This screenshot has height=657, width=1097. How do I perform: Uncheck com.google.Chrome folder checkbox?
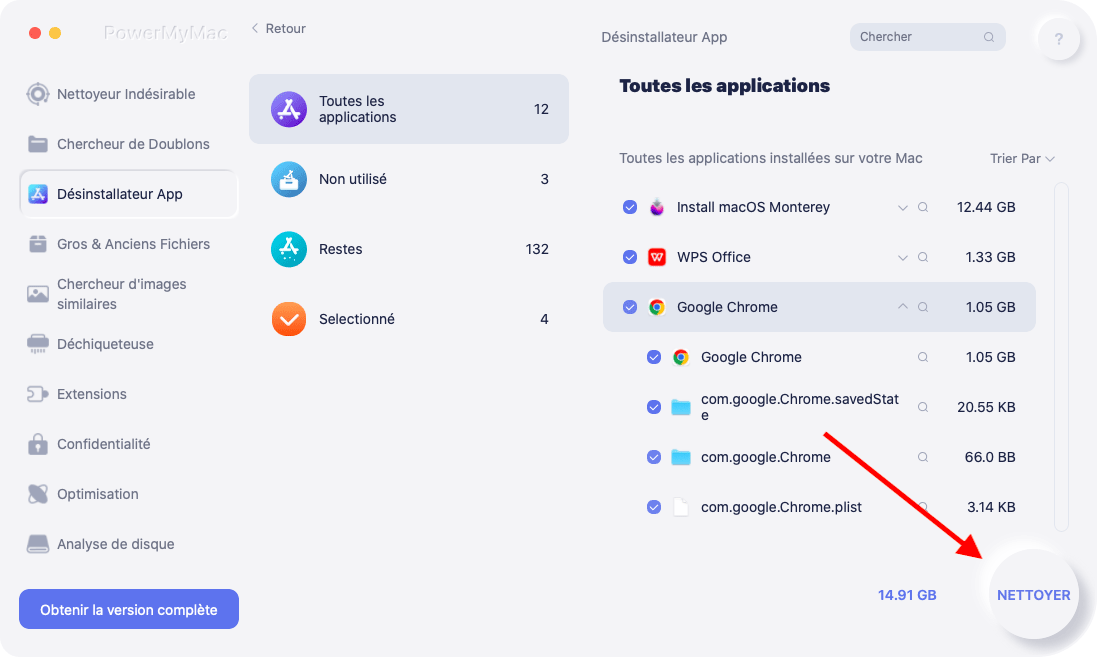pyautogui.click(x=653, y=457)
